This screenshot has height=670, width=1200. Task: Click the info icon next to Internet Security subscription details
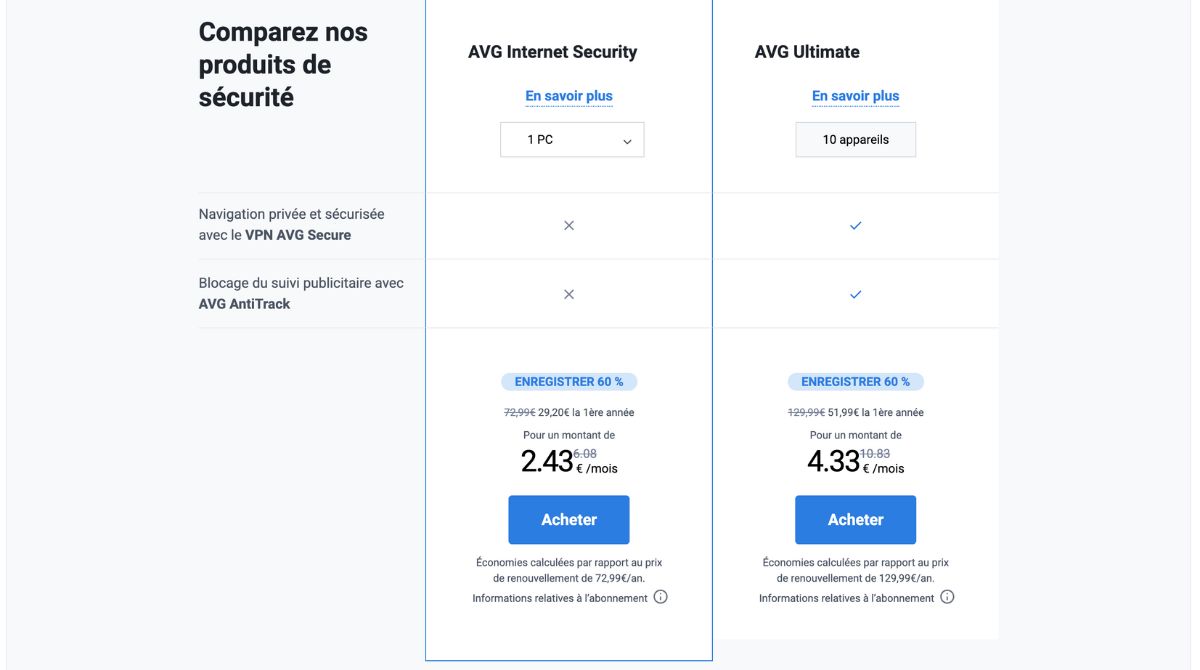coord(661,597)
